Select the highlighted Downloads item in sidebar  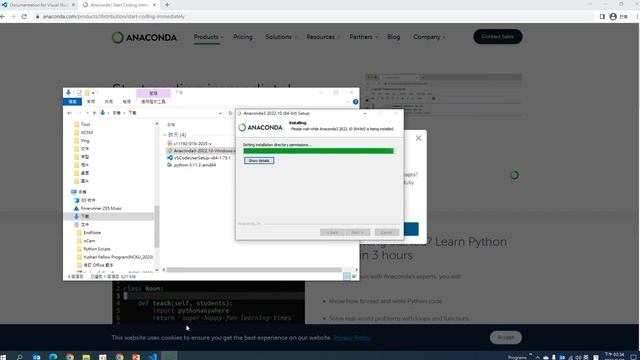pos(109,216)
